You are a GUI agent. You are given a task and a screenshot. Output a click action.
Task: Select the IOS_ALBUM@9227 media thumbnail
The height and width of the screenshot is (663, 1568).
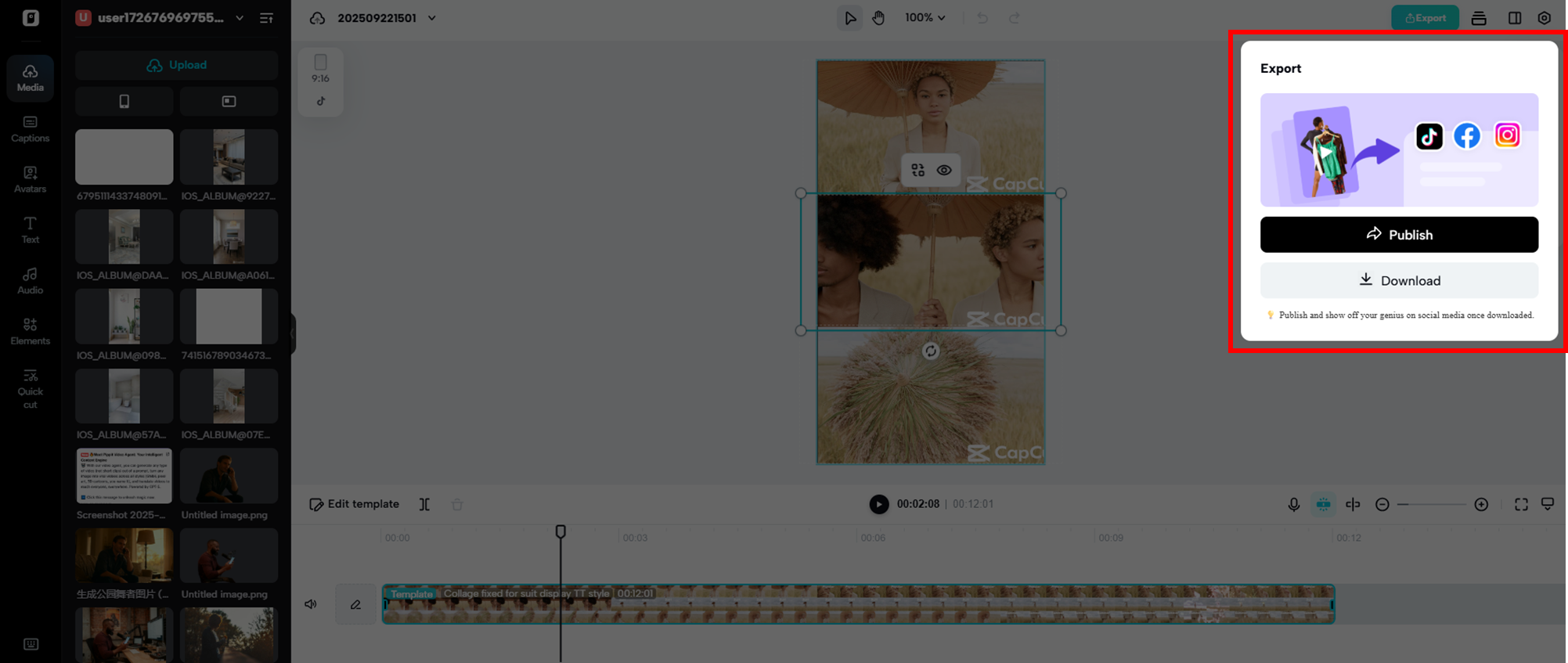click(229, 157)
